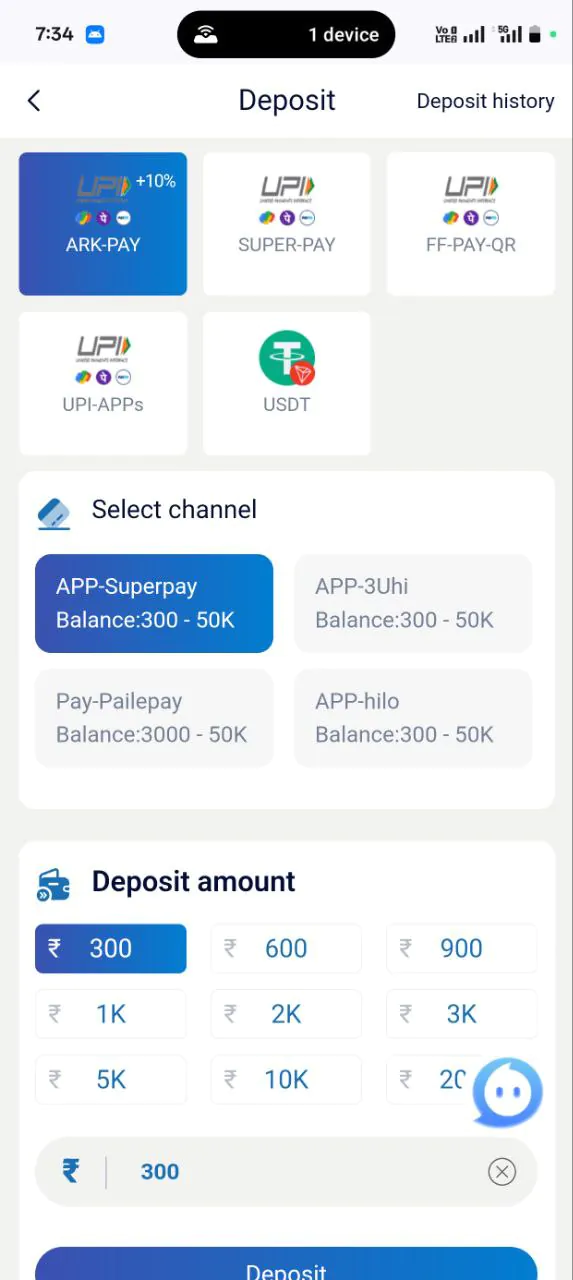Select the 3K amount preset
Viewport: 573px width, 1280px height.
tap(462, 1014)
